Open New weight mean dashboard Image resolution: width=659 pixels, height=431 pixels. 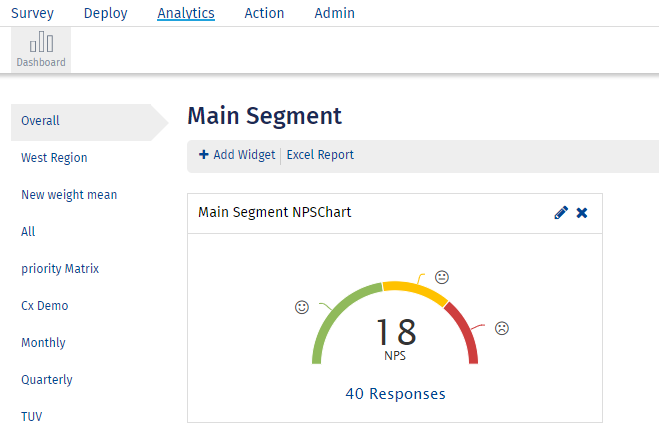[x=69, y=195]
